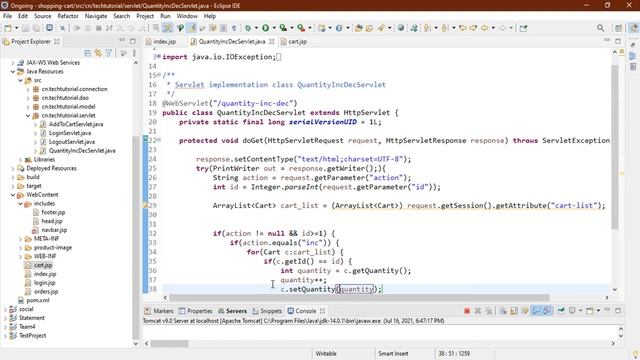Viewport: 640px width, 360px height.
Task: Toggle Word Wrap in Console toolbar
Action: coord(525,311)
